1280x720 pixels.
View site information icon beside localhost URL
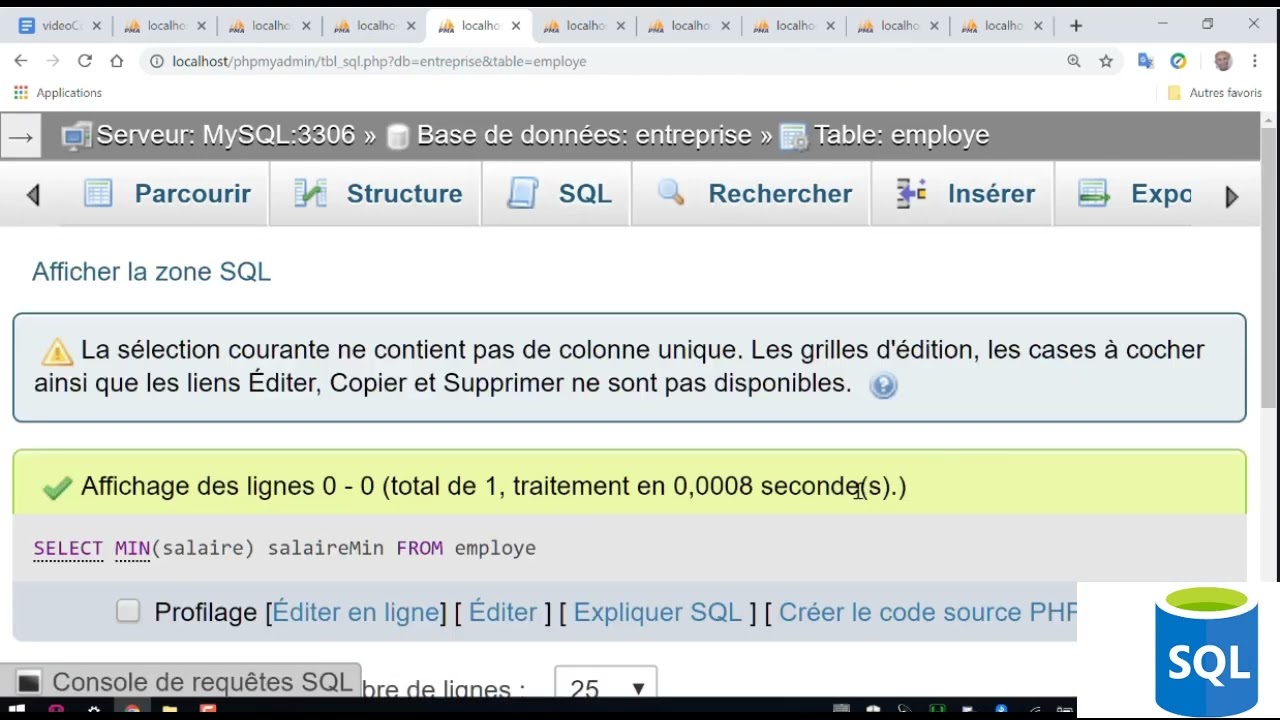click(157, 61)
